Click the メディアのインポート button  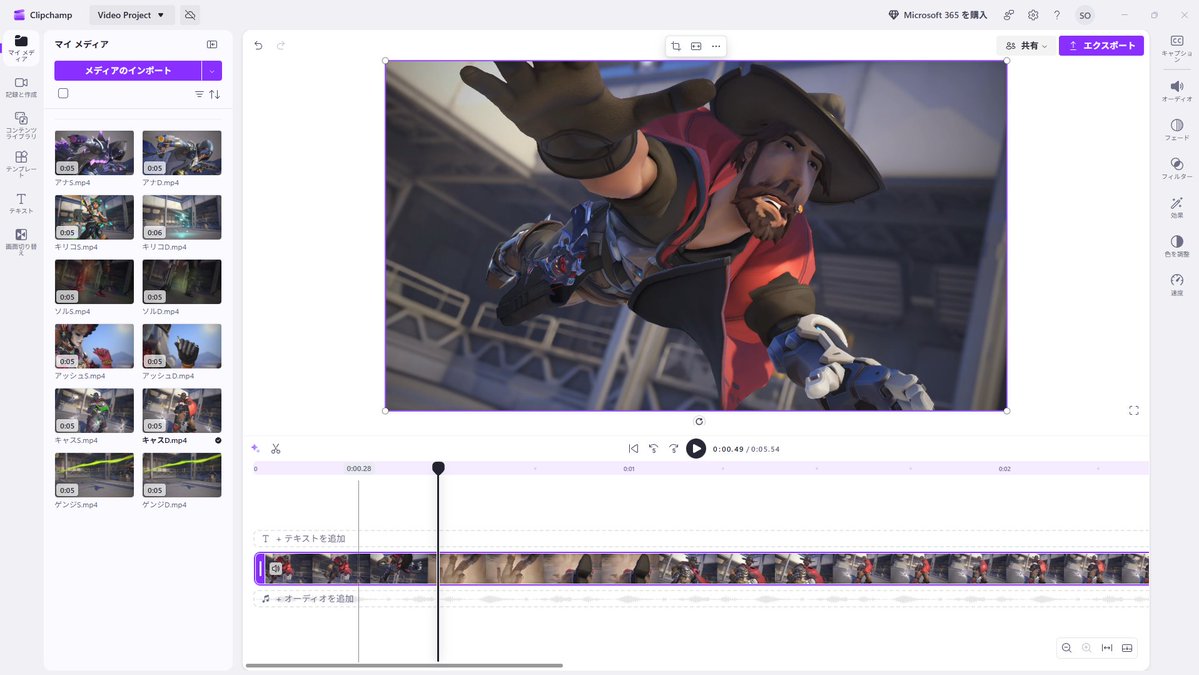[128, 70]
